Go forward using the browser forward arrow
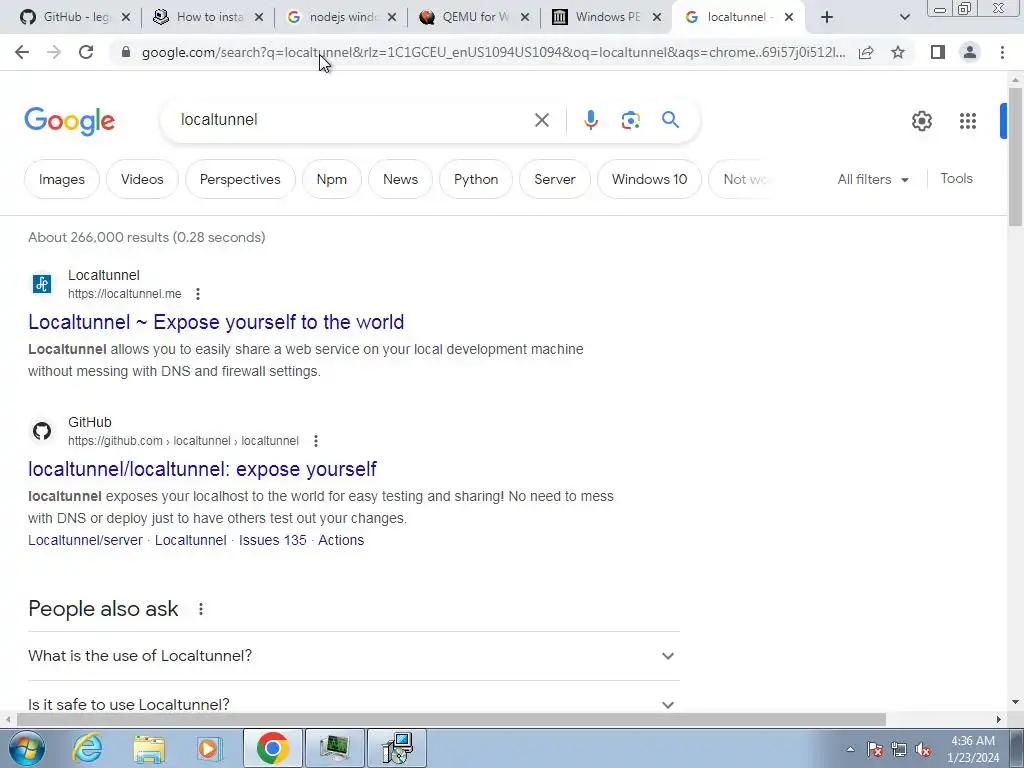Viewport: 1024px width, 768px height. coord(54,52)
